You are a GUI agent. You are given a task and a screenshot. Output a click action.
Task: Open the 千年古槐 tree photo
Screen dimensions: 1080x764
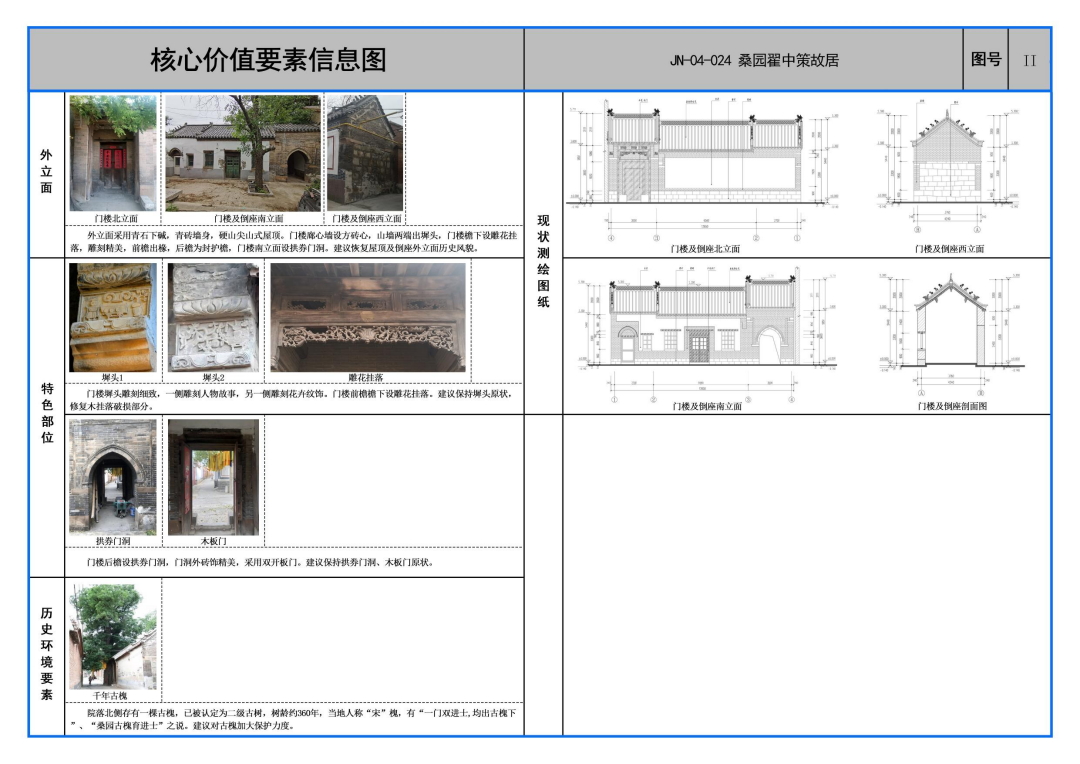[113, 636]
